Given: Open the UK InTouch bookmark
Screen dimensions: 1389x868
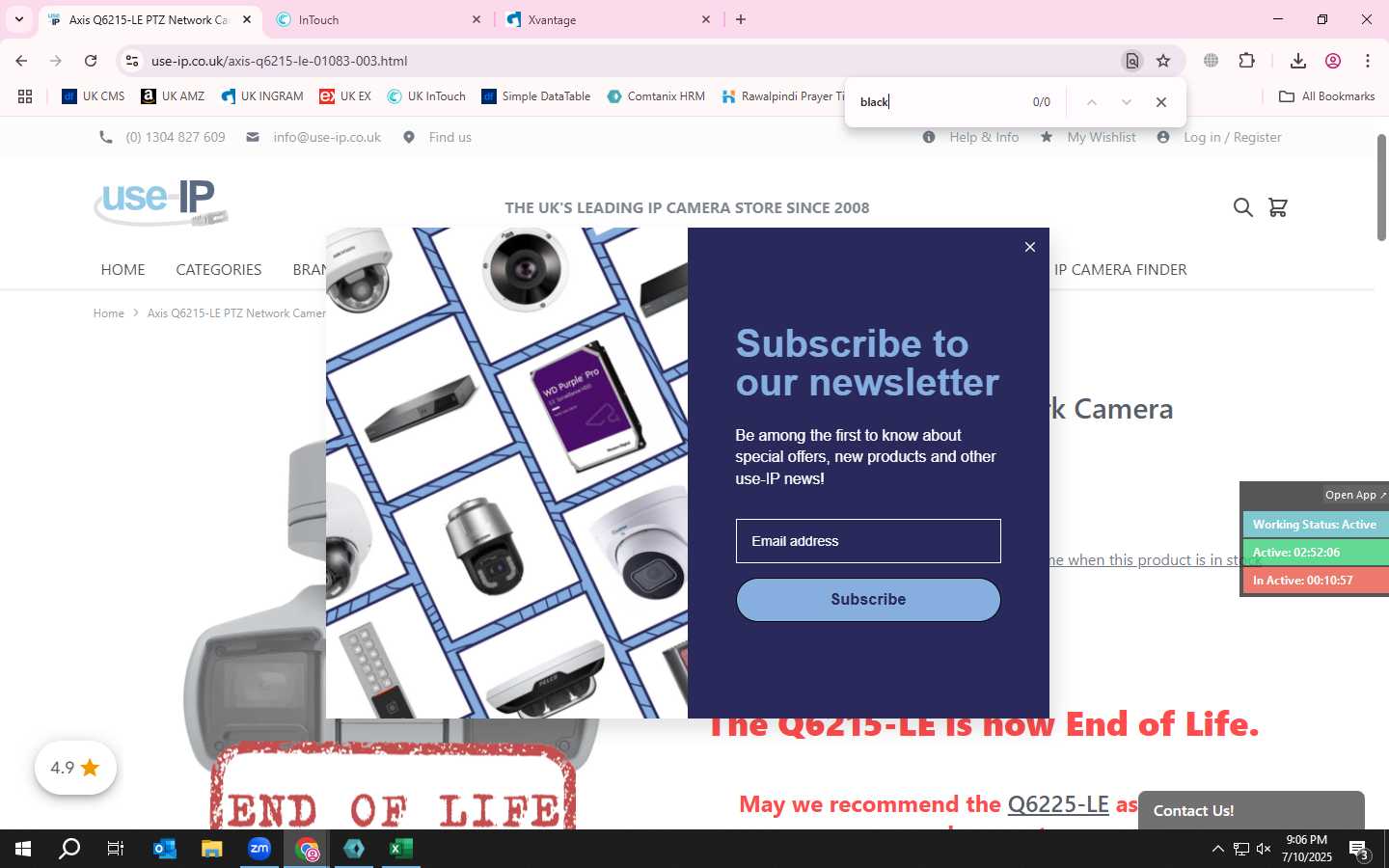Looking at the screenshot, I should click(426, 96).
